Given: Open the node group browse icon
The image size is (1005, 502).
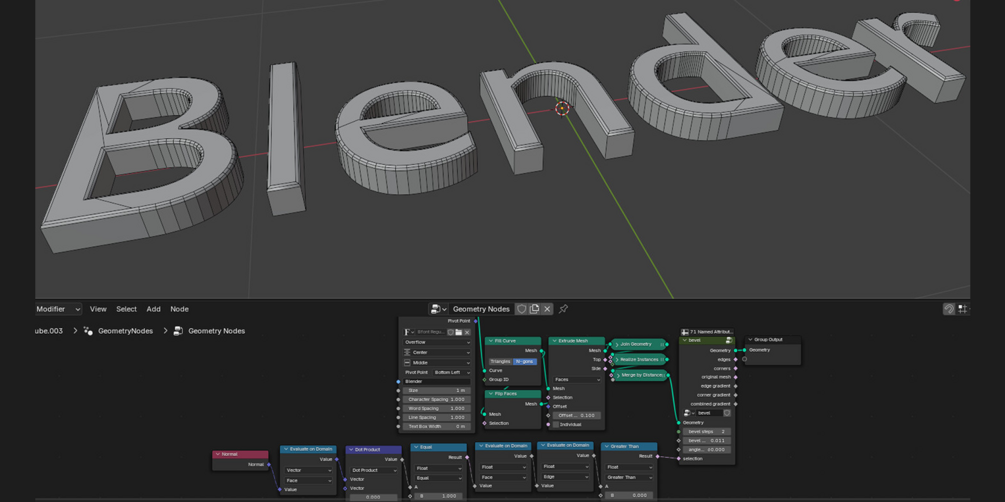Looking at the screenshot, I should point(438,309).
